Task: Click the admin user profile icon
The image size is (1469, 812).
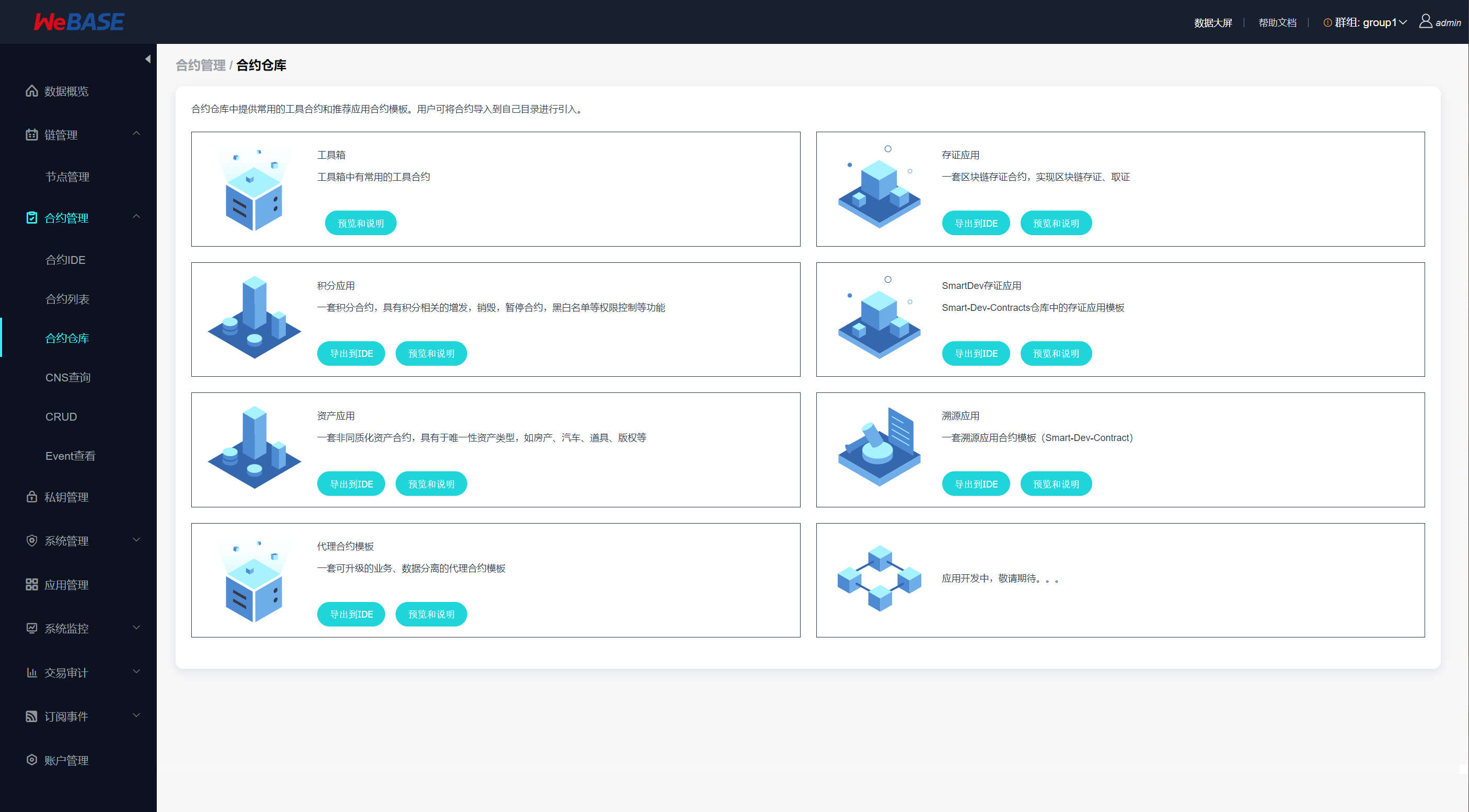Action: click(1425, 21)
